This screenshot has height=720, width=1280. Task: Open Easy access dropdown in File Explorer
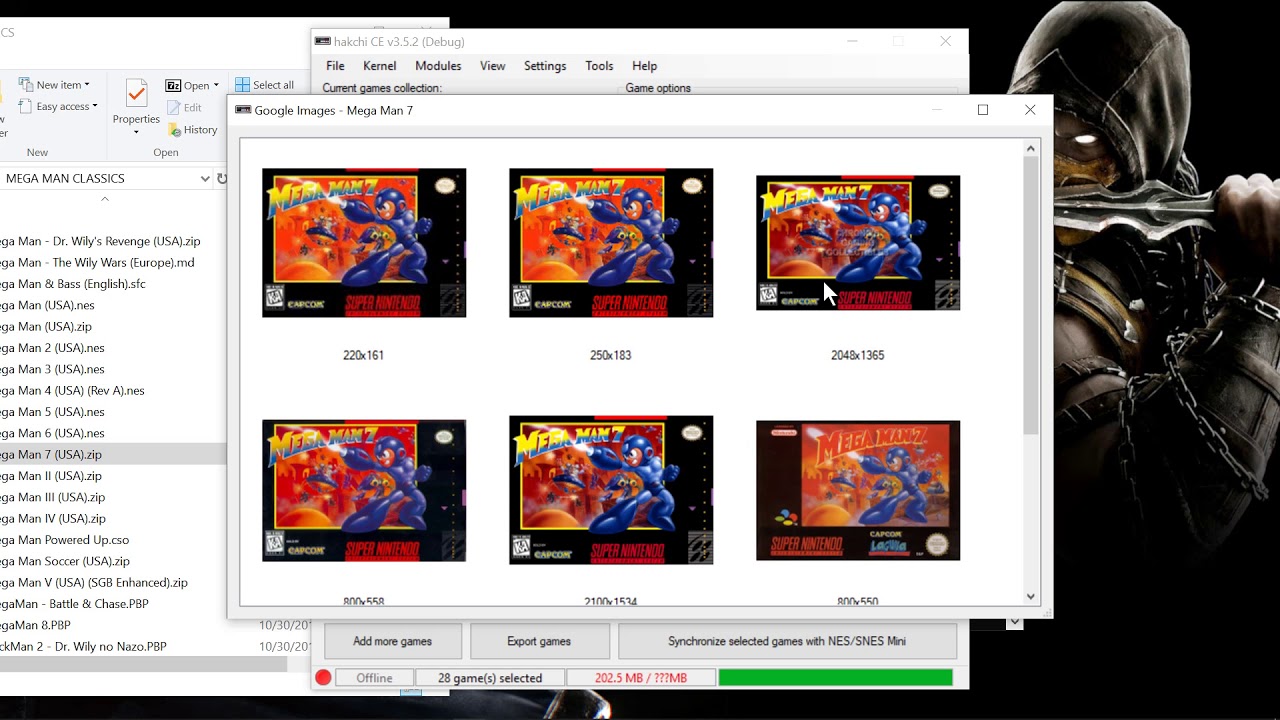(x=58, y=107)
